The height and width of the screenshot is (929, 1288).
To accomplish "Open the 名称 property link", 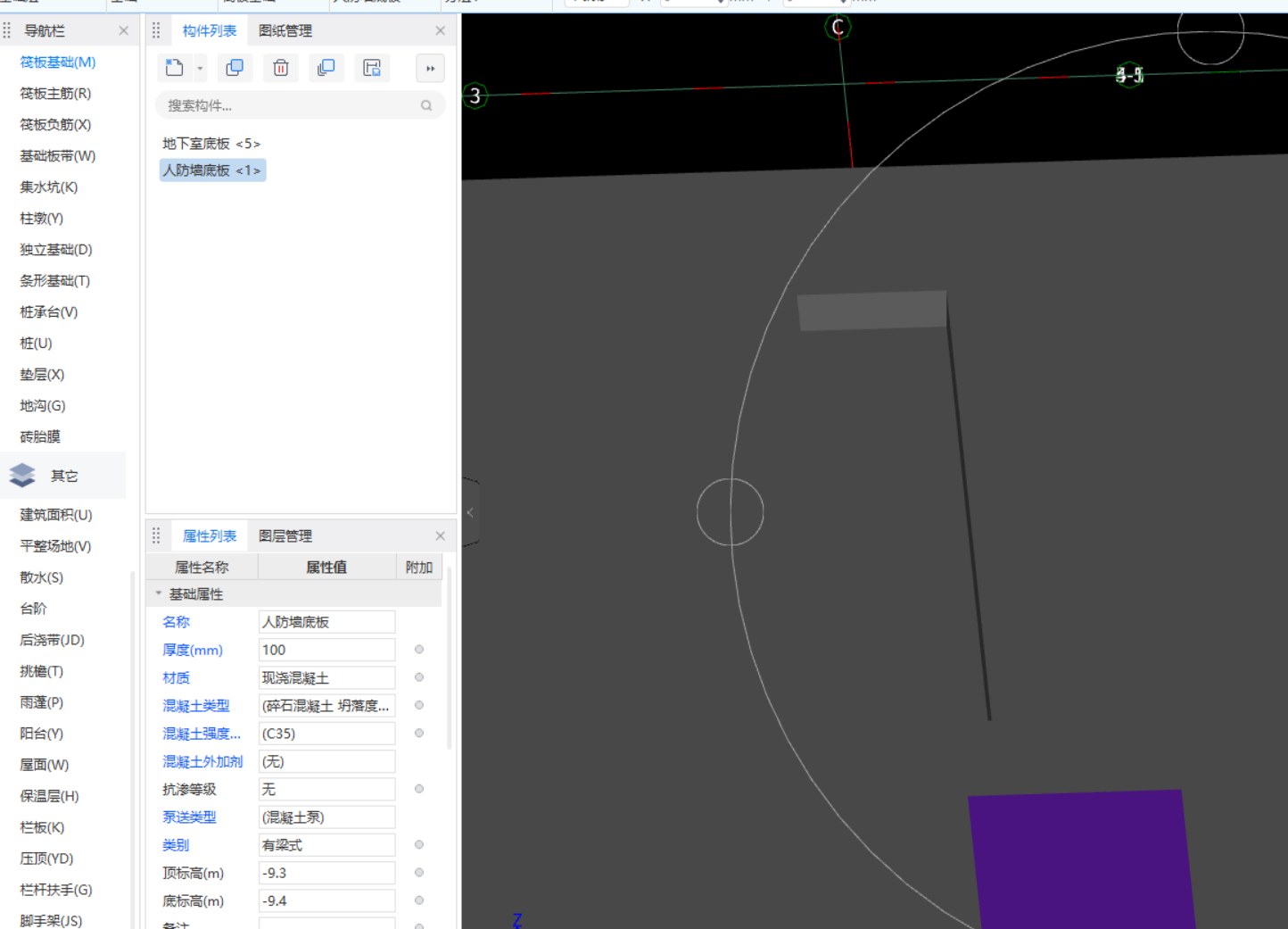I will (x=177, y=622).
